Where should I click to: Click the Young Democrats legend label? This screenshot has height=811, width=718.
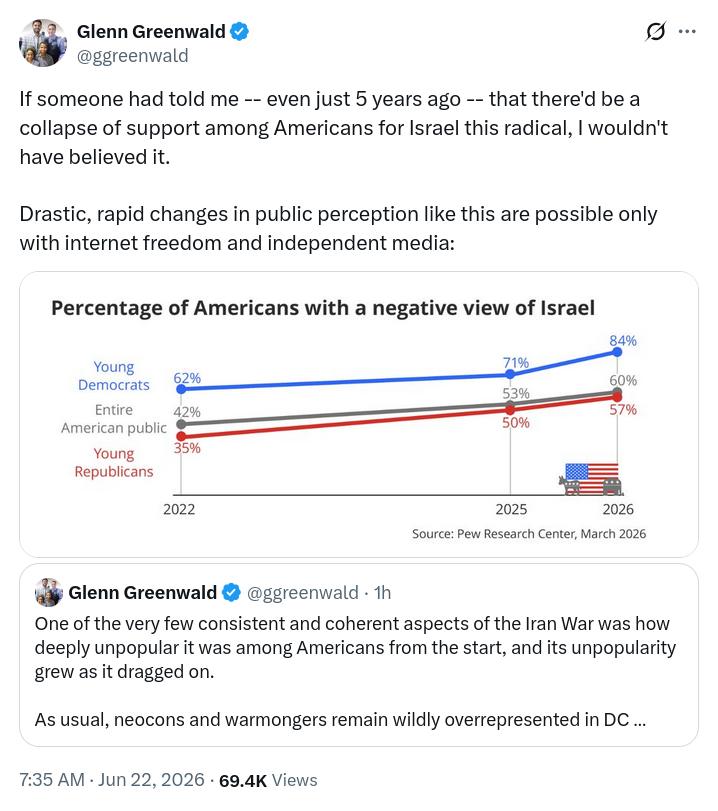(x=114, y=376)
